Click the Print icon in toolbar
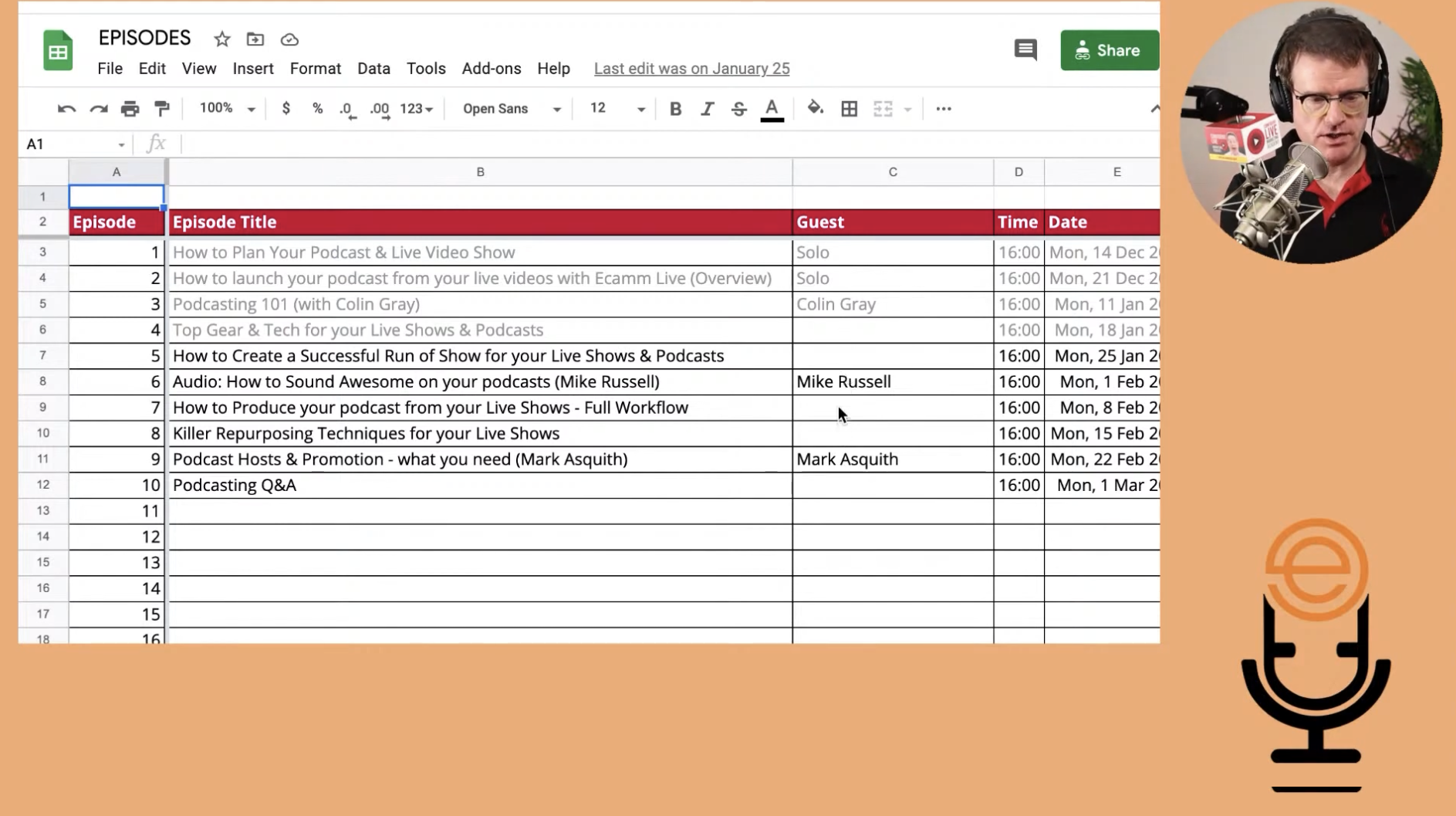Viewport: 1456px width, 816px height. coord(130,109)
